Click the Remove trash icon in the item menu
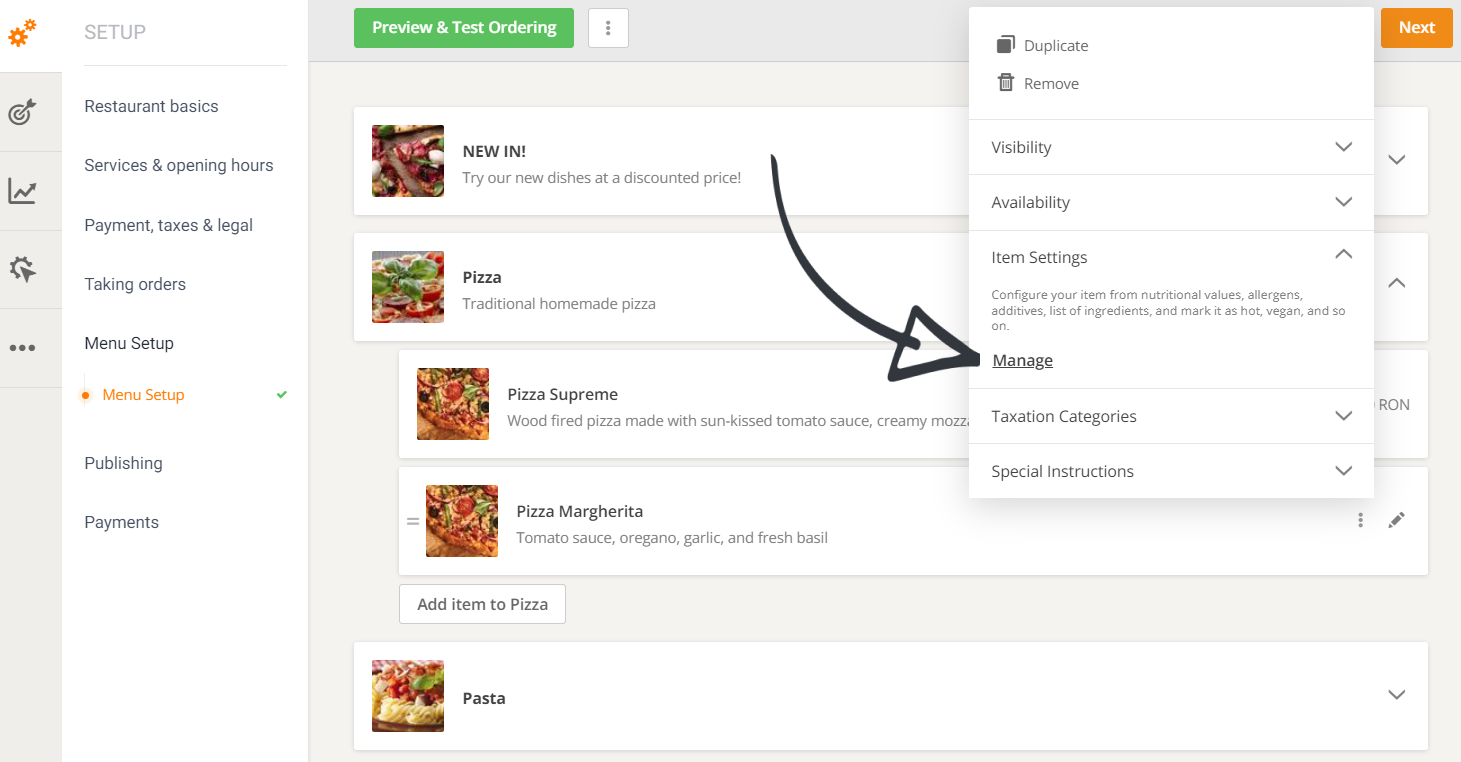1461x762 pixels. pos(1005,83)
